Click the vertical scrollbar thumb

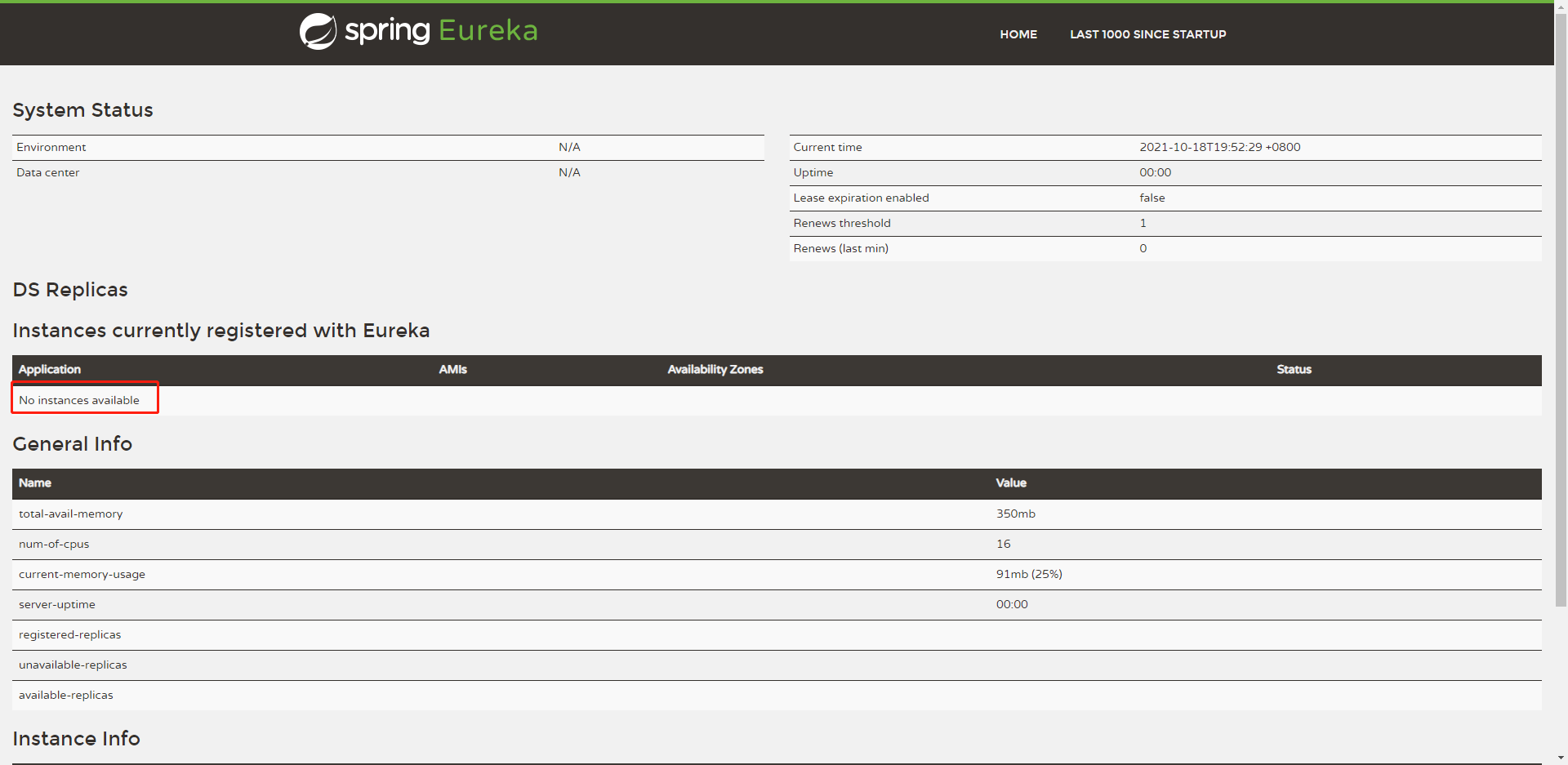coord(1561,309)
